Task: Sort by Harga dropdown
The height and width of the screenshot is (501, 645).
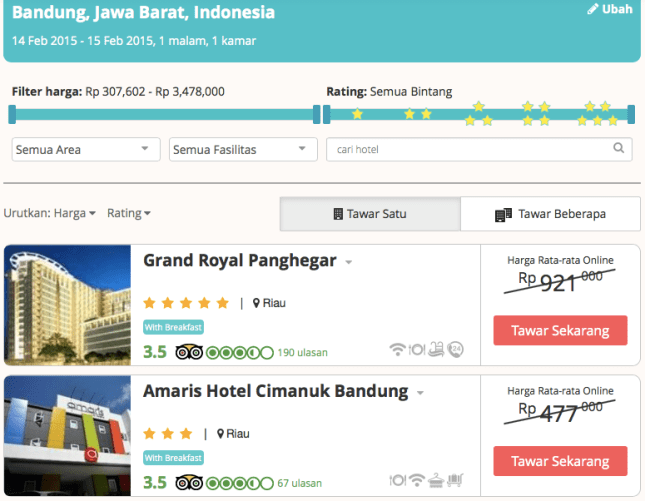Action: click(x=74, y=213)
